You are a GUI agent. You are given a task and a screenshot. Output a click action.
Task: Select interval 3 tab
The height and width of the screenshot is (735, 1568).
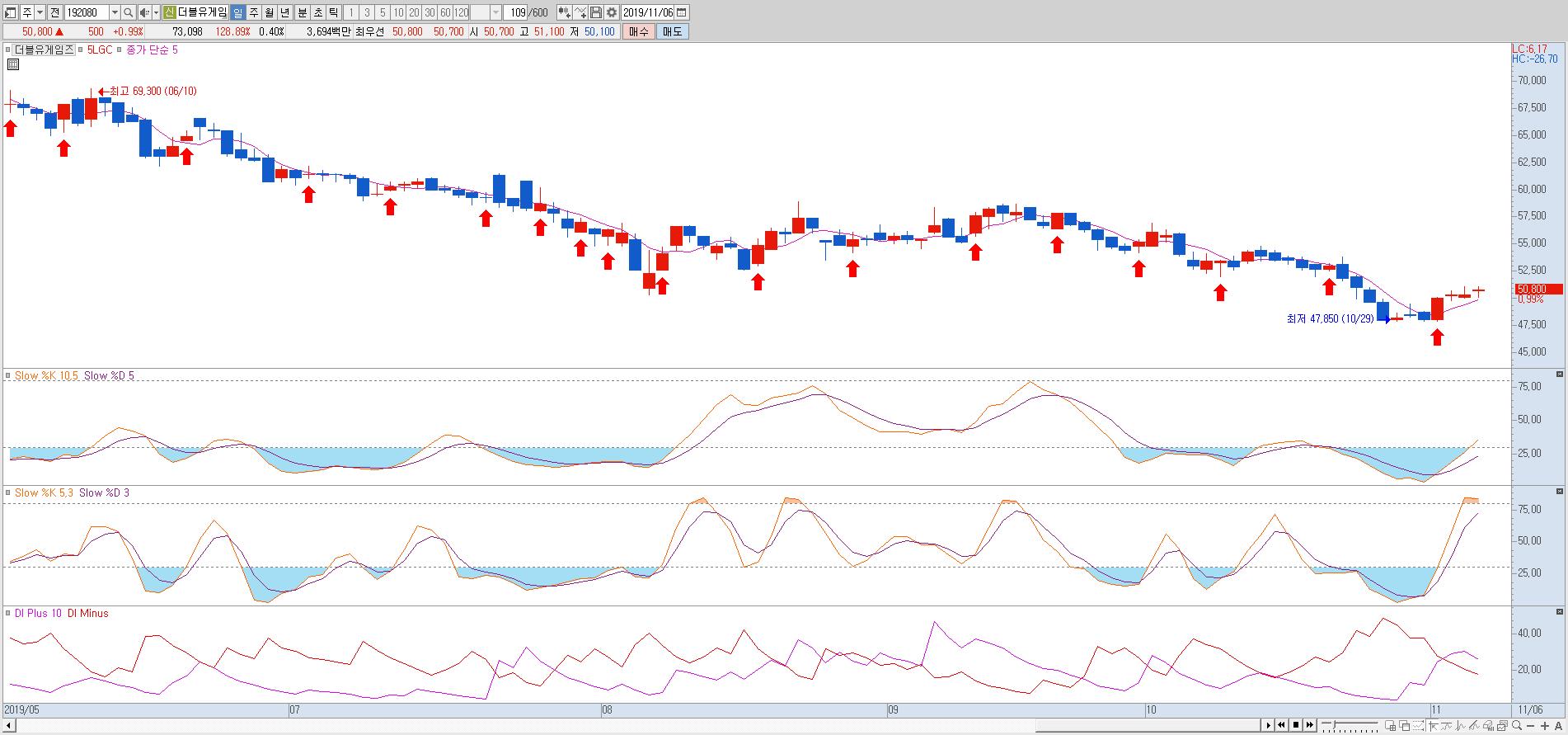[x=367, y=12]
